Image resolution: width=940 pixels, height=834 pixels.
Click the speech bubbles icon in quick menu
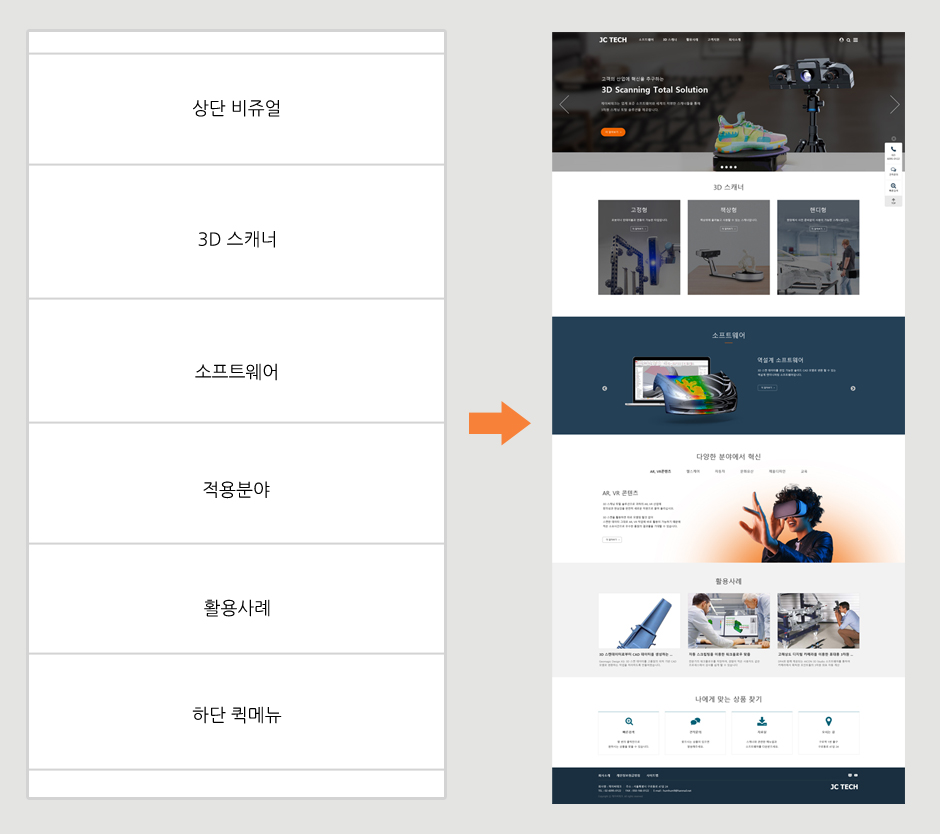click(x=695, y=721)
